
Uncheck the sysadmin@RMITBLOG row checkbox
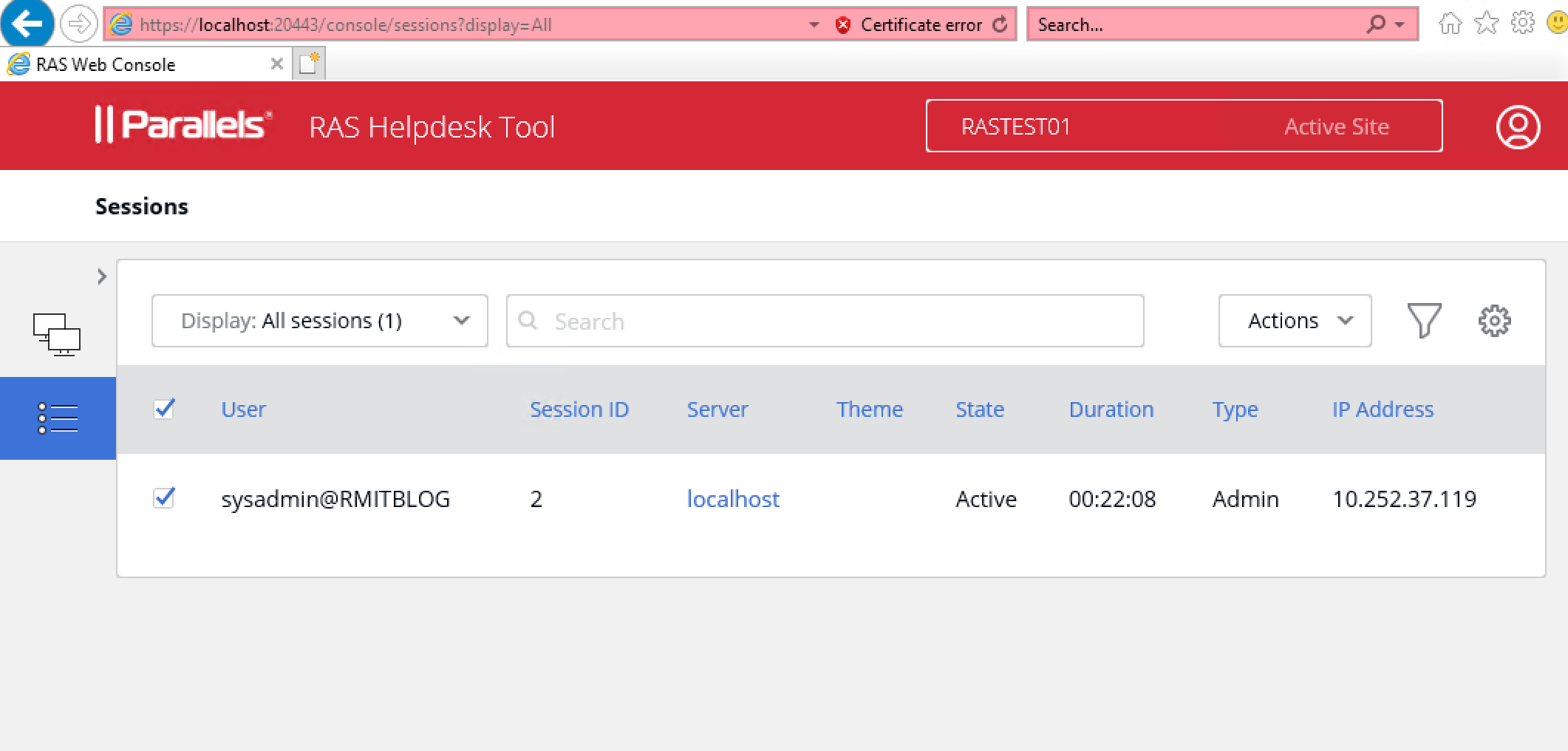164,497
